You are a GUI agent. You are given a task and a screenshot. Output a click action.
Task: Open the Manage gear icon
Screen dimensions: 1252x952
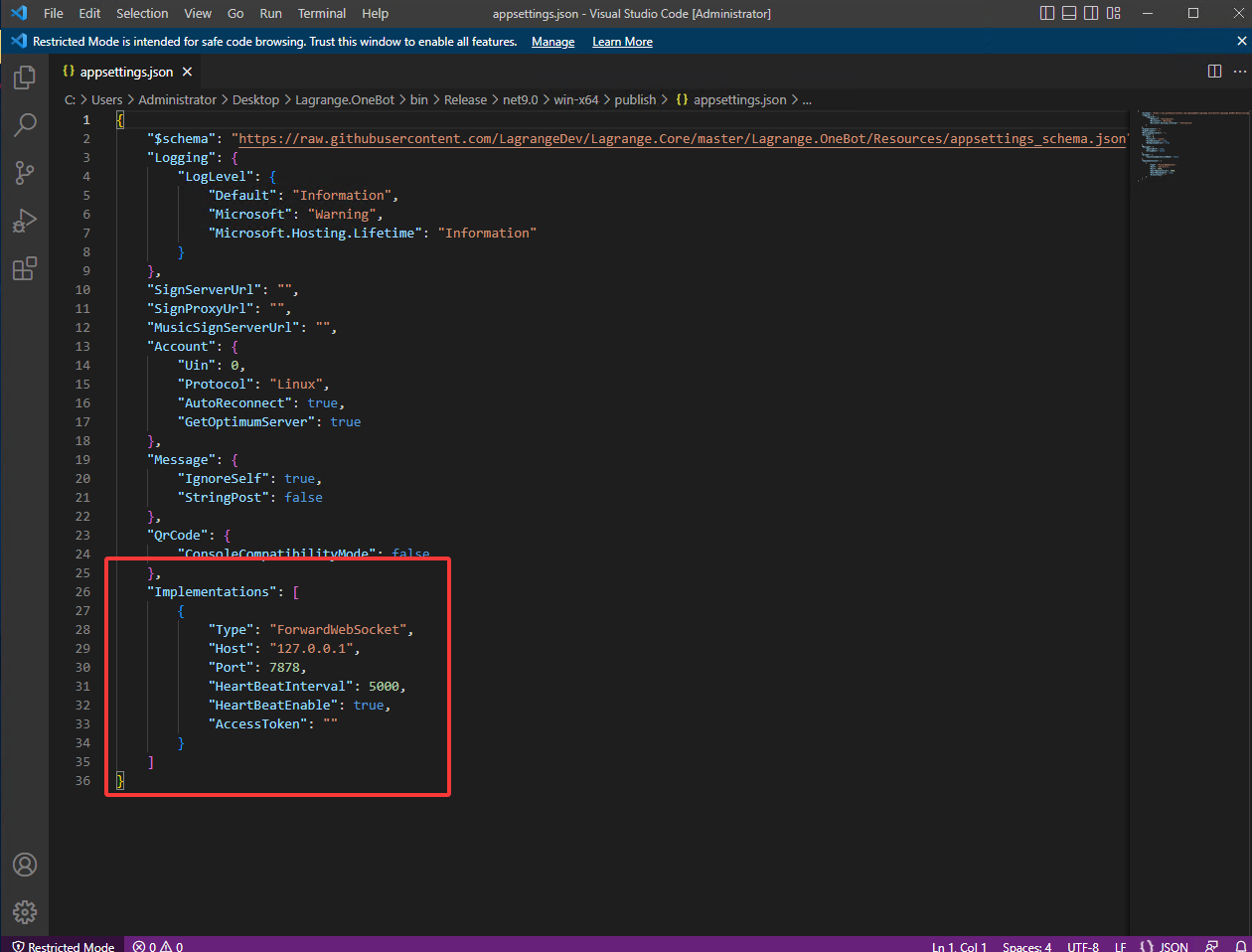pos(25,911)
